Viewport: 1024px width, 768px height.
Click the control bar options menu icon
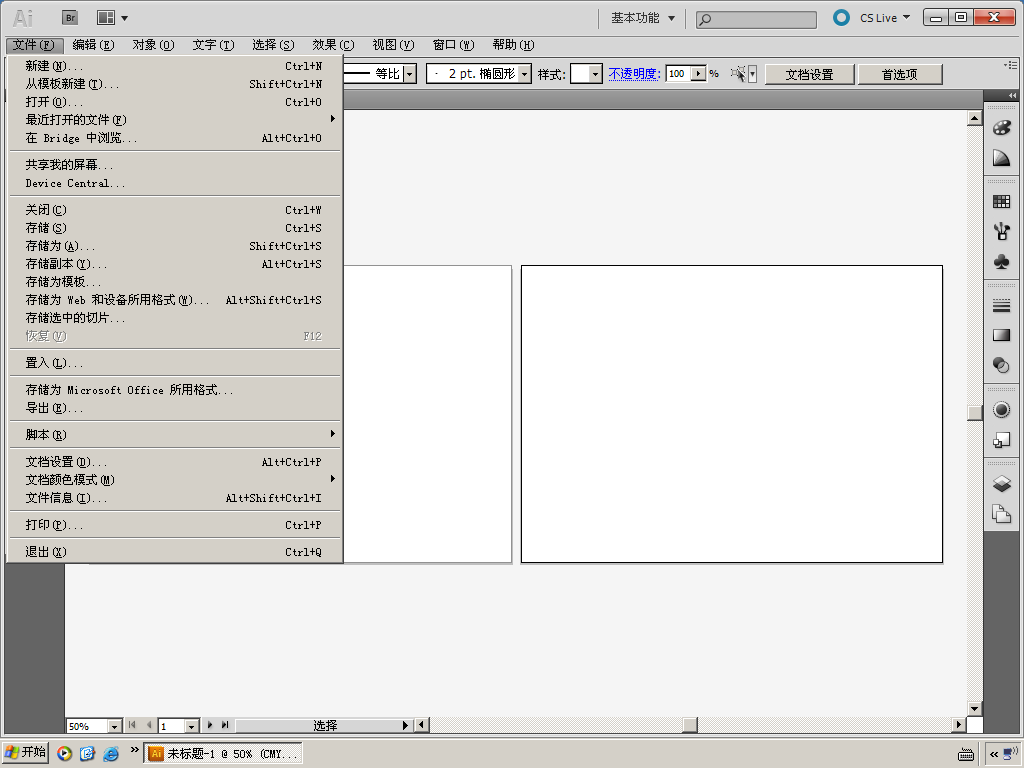(x=1010, y=65)
